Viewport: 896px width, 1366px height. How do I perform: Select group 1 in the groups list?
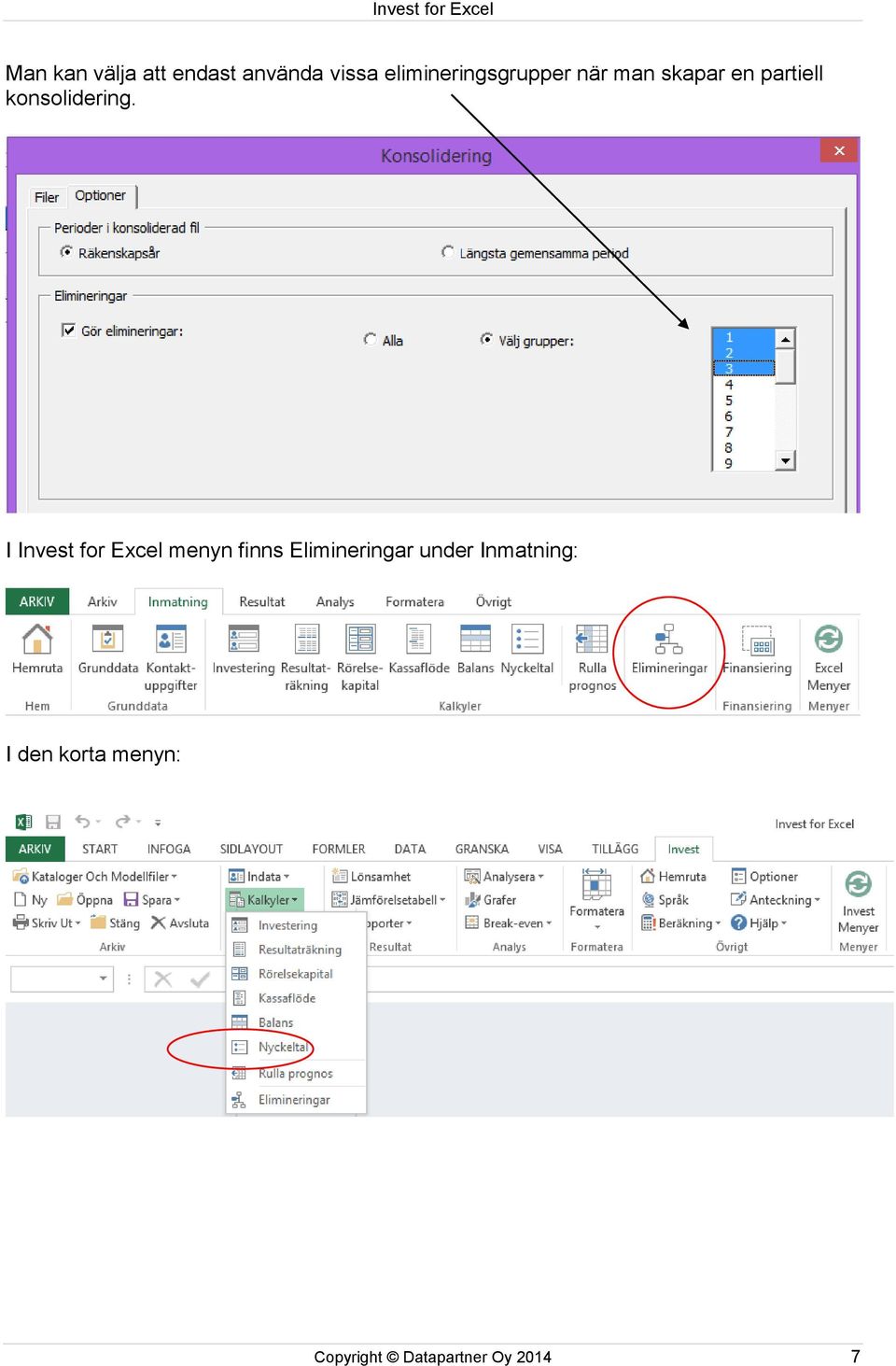pyautogui.click(x=743, y=337)
